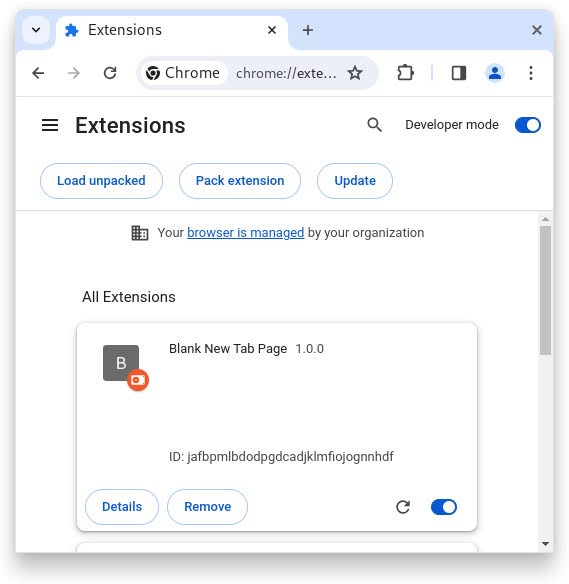
Task: Open the side panel
Action: [458, 73]
